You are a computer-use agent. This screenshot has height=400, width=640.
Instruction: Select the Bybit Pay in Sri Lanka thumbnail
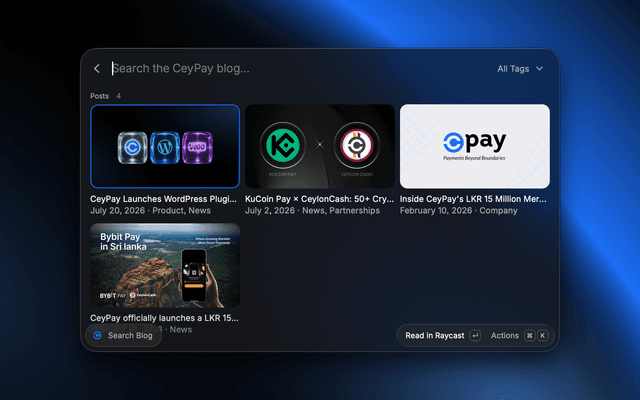pyautogui.click(x=165, y=265)
